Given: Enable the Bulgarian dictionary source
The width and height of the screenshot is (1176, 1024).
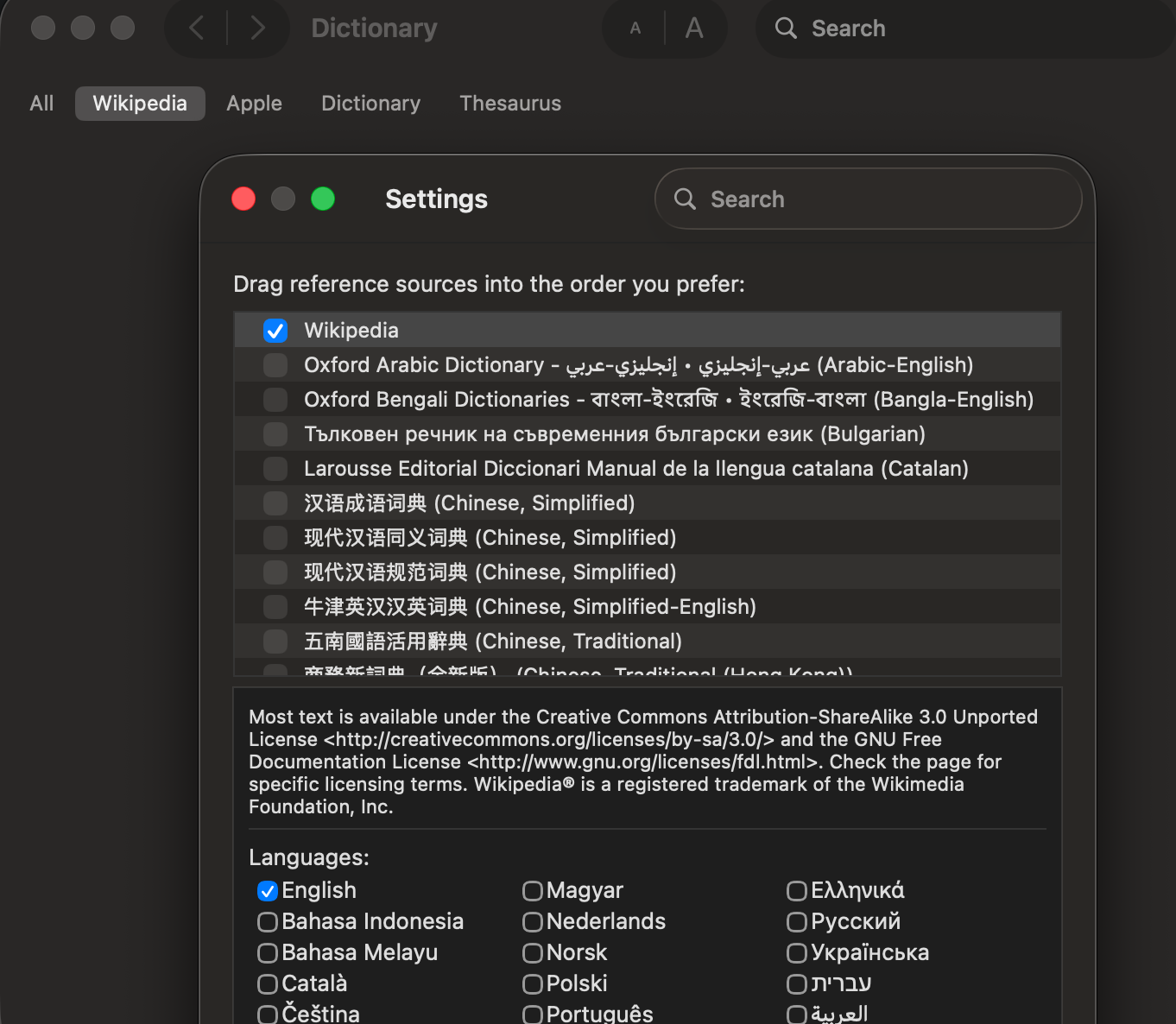Looking at the screenshot, I should coord(275,434).
